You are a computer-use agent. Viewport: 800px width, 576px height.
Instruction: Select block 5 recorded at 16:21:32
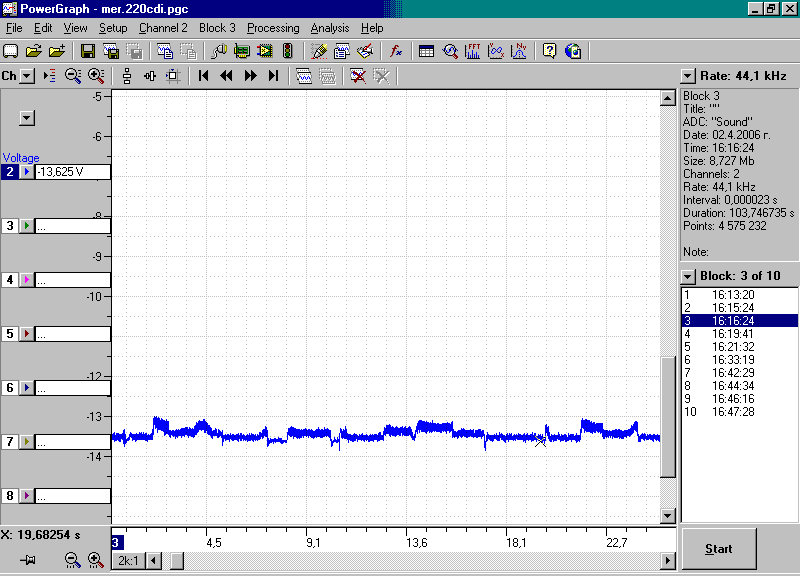740,347
